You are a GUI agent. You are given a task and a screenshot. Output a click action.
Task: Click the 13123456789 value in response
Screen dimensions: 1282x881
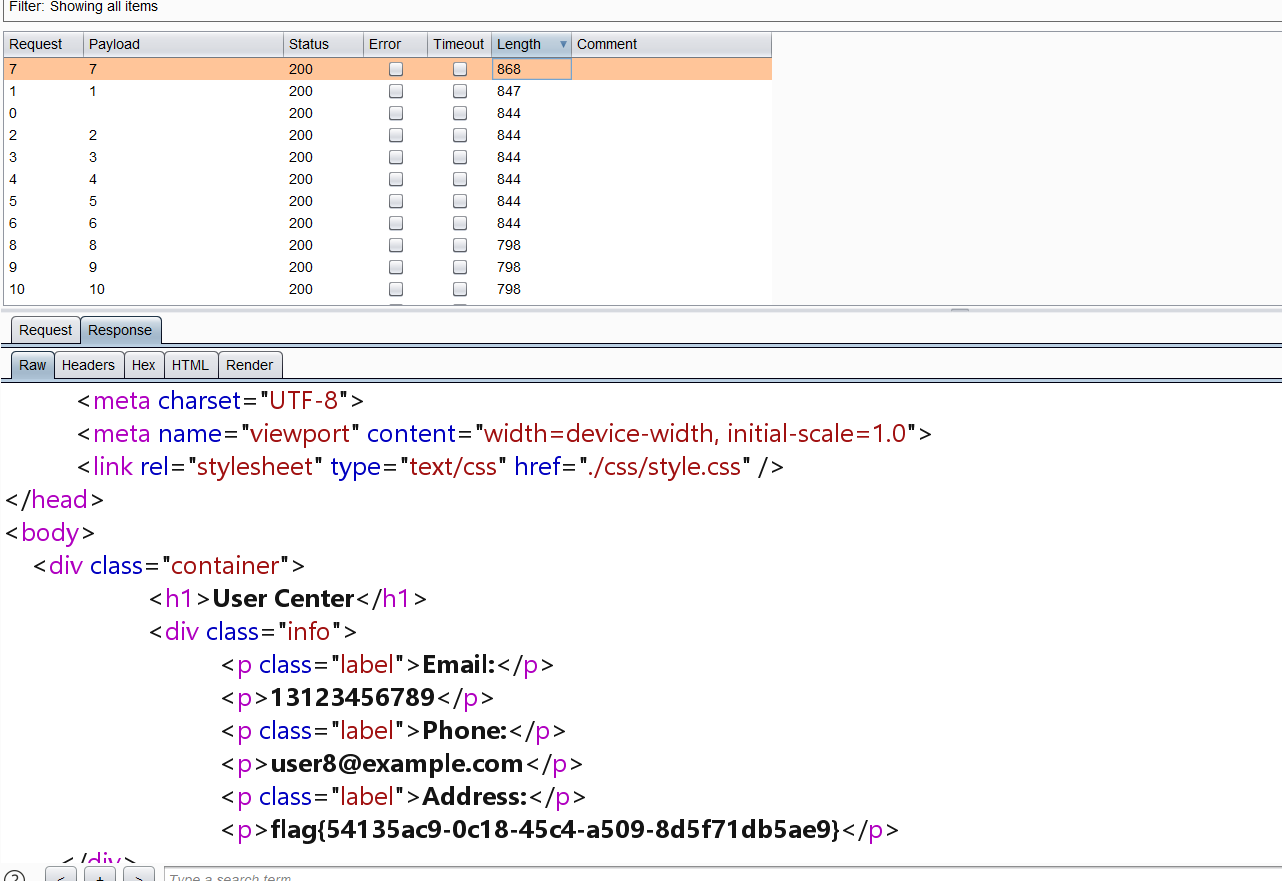(352, 697)
